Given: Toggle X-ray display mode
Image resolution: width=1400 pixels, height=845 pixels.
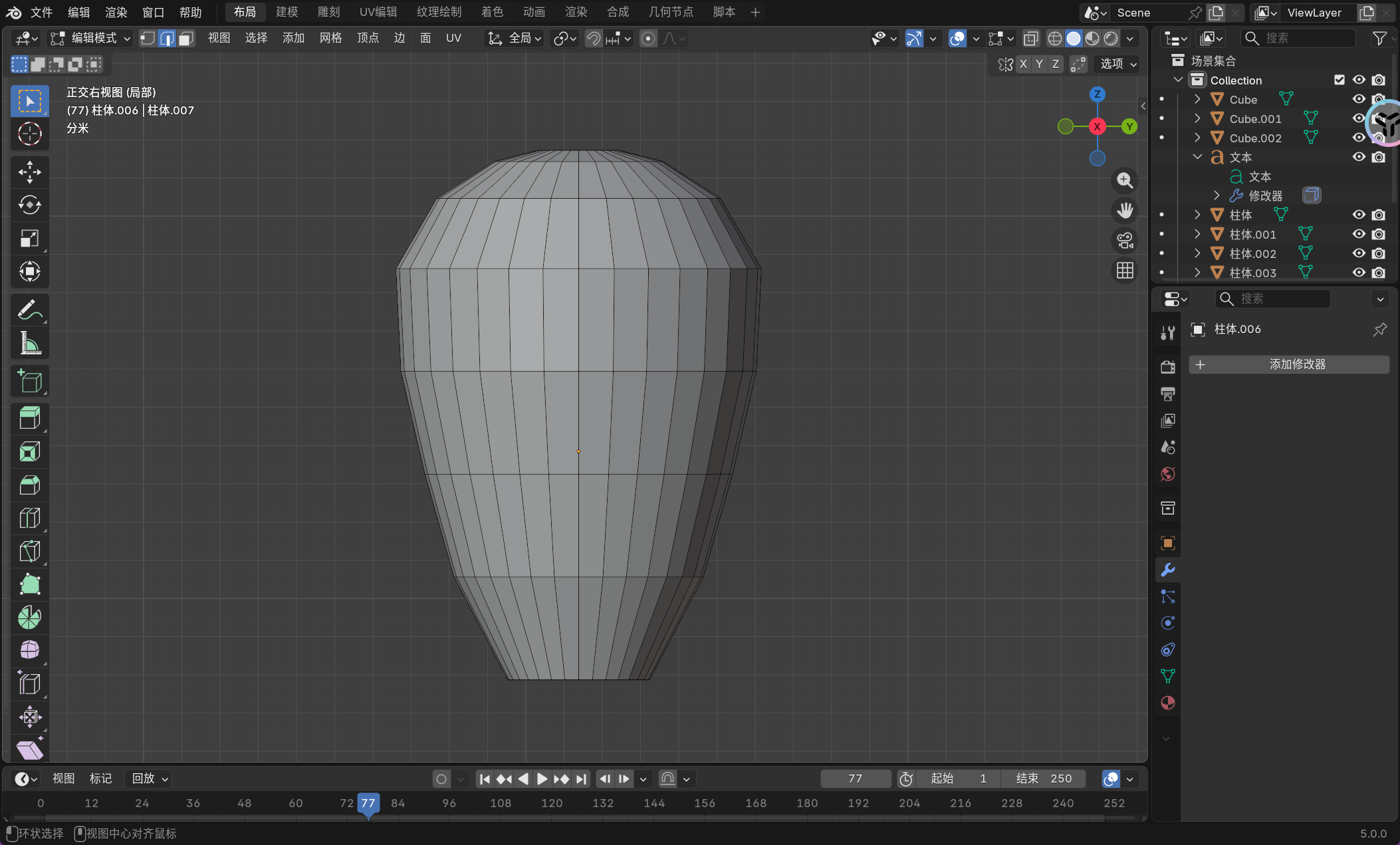Looking at the screenshot, I should [1030, 39].
